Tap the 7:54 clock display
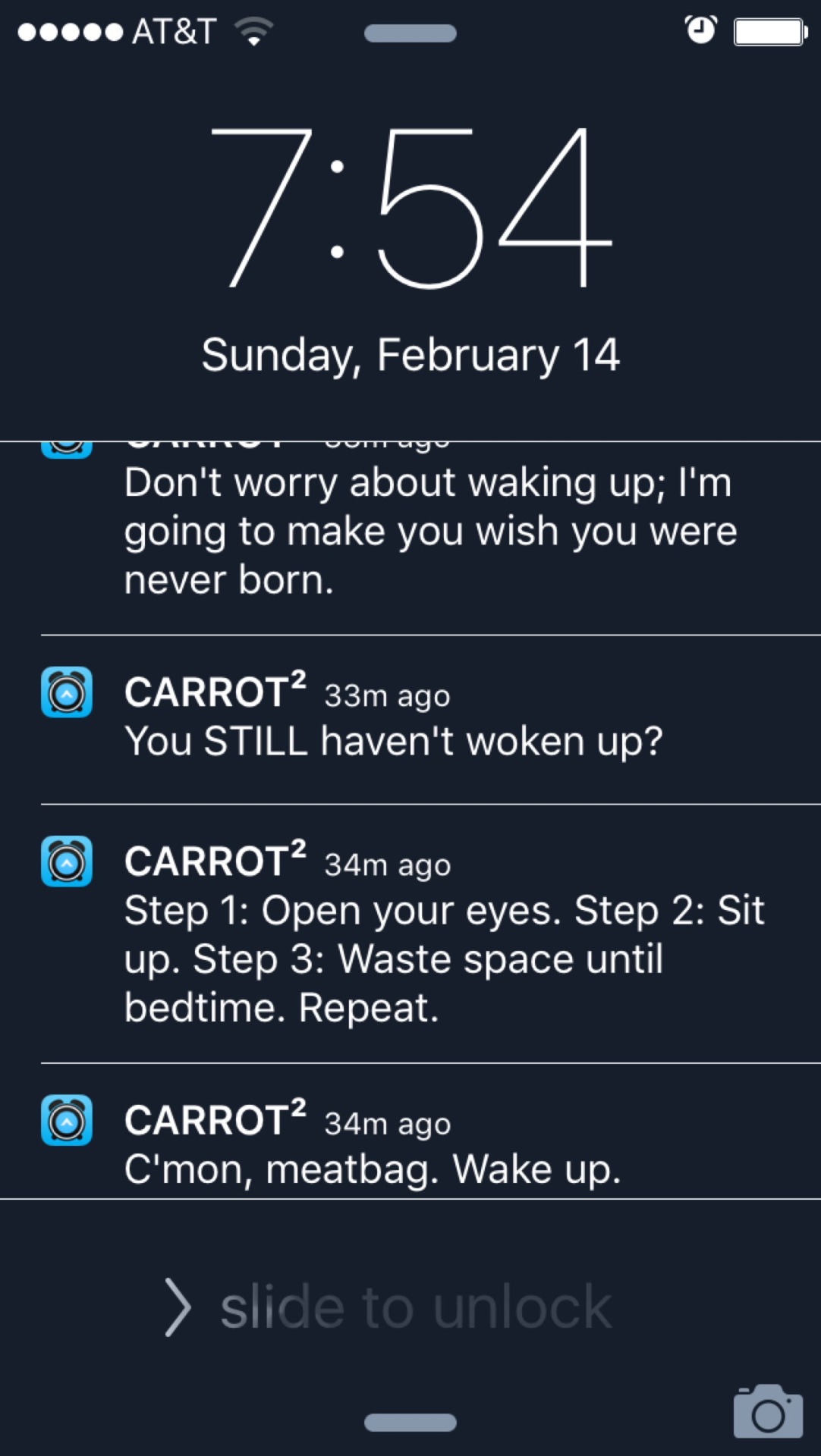 [410, 209]
